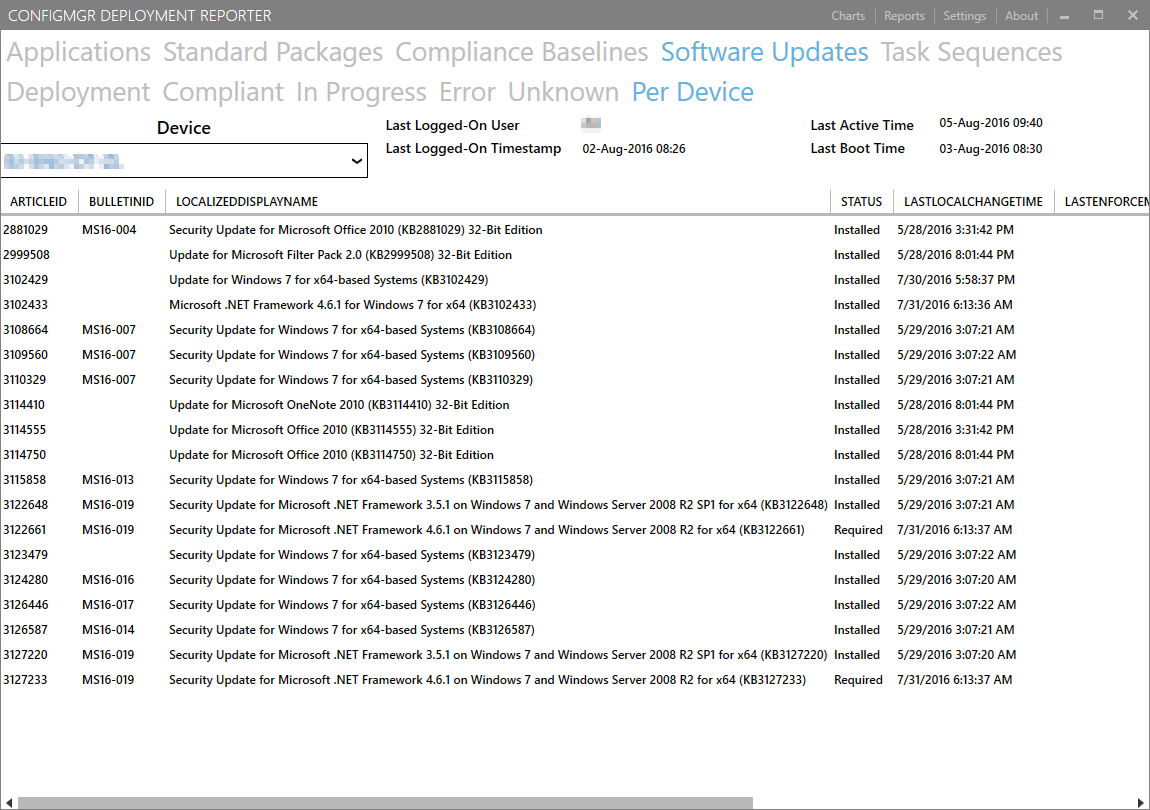This screenshot has height=810, width=1150.
Task: Maximize the application window
Action: point(1098,16)
